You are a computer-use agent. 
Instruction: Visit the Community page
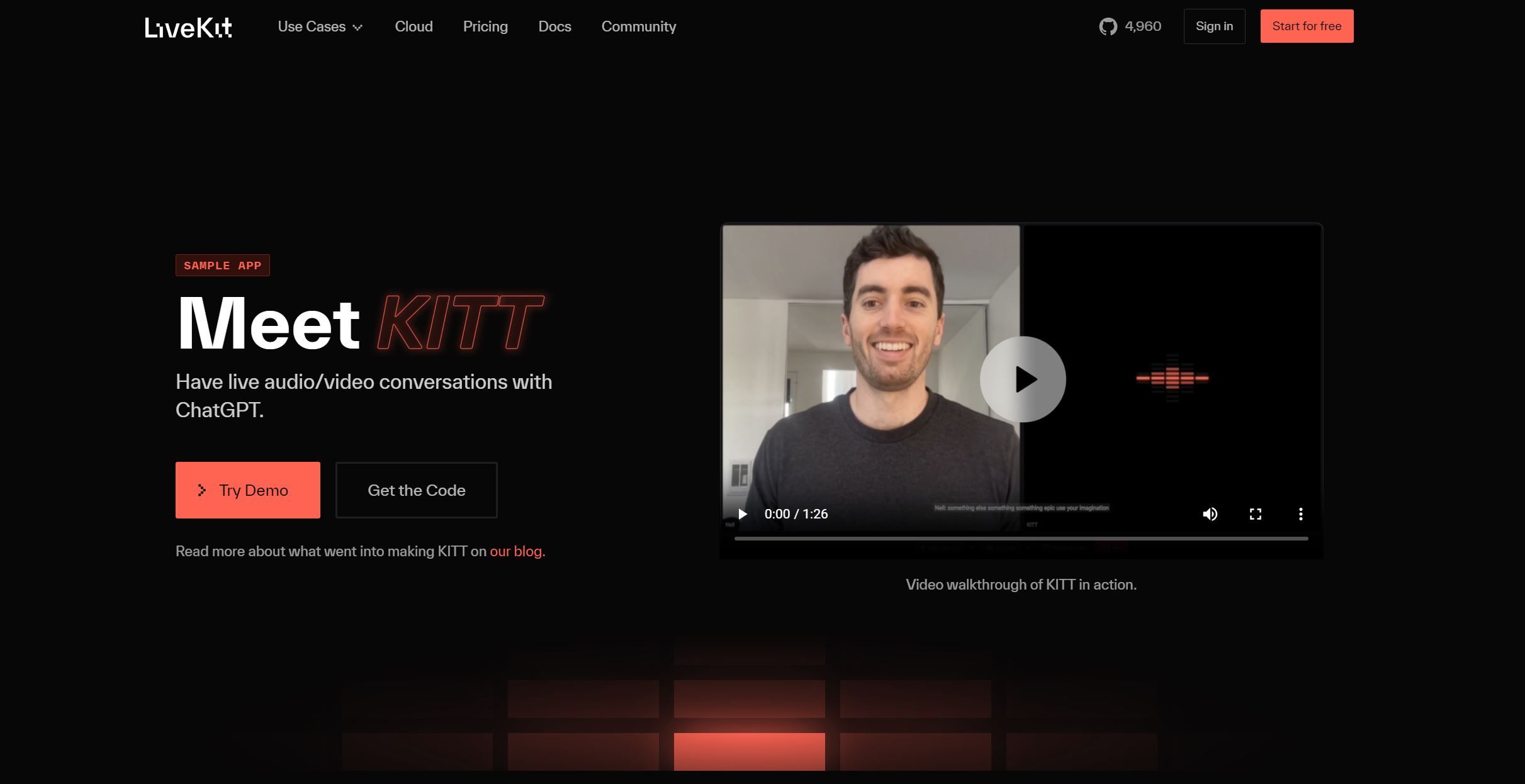(638, 26)
